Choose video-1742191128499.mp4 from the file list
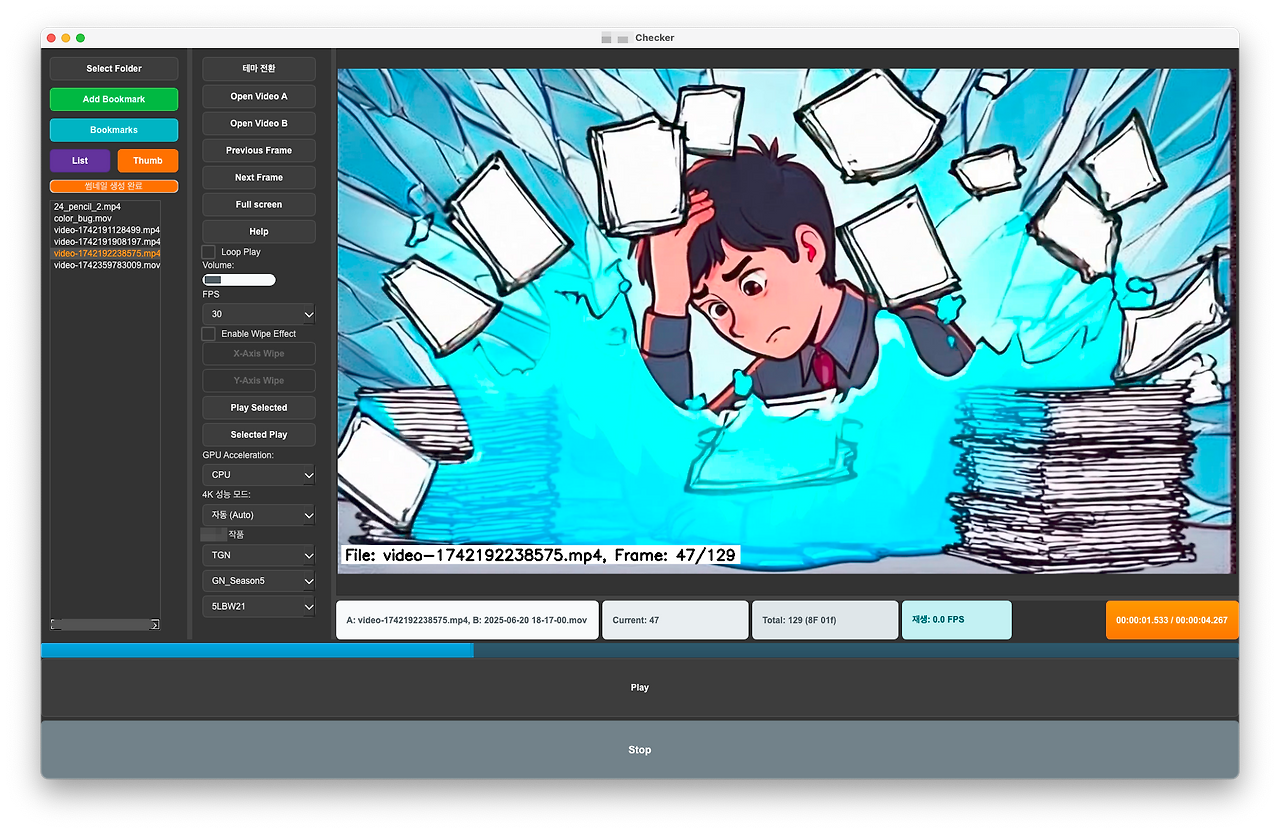1280x833 pixels. coord(106,230)
